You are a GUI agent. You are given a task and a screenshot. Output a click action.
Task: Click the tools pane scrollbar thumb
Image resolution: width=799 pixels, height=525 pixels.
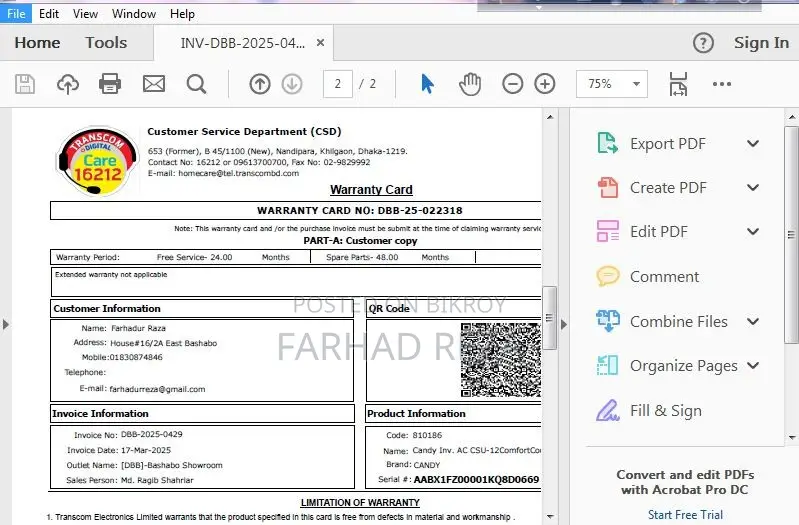point(791,234)
